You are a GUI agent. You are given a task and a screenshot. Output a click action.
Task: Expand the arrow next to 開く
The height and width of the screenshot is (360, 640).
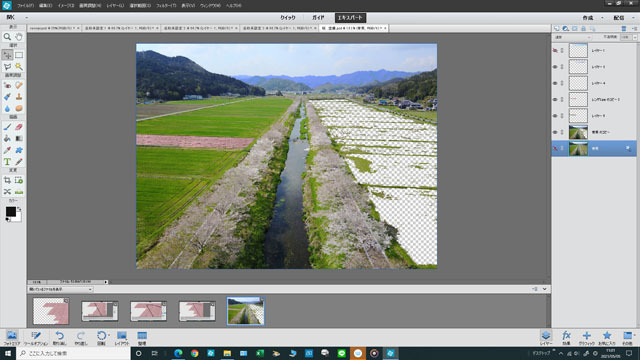[x=27, y=18]
